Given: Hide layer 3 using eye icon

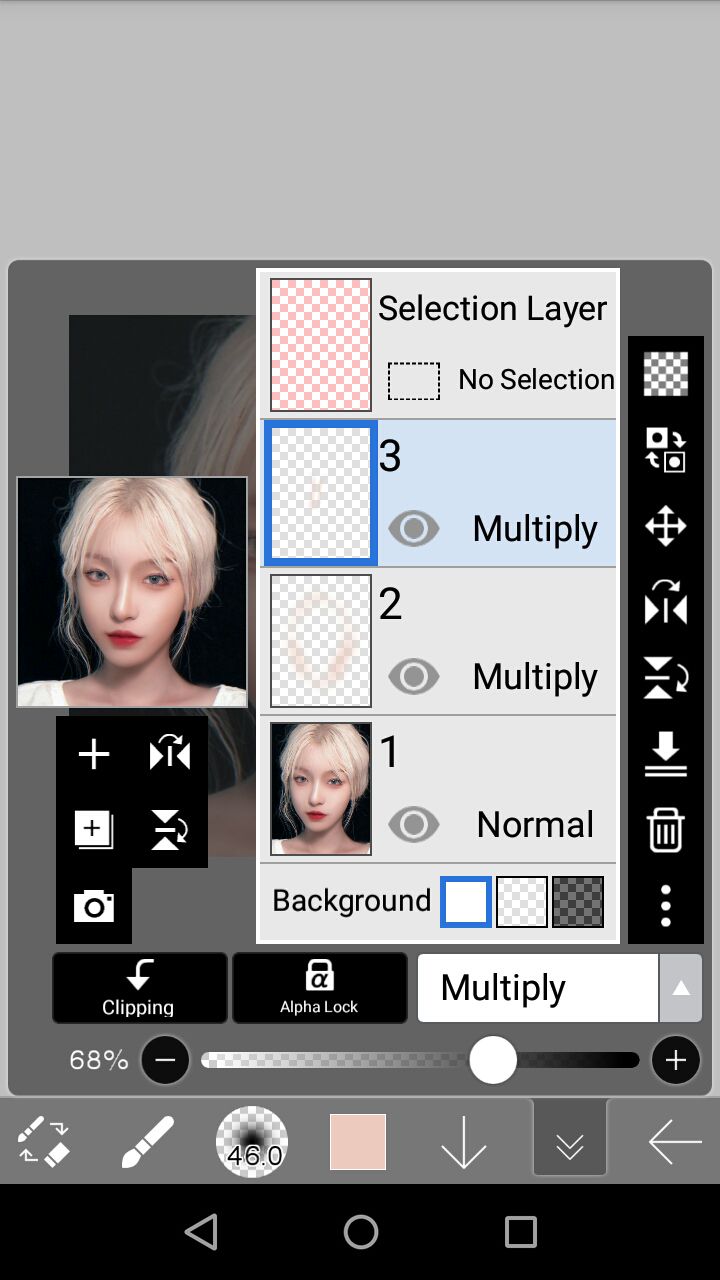Looking at the screenshot, I should point(413,528).
